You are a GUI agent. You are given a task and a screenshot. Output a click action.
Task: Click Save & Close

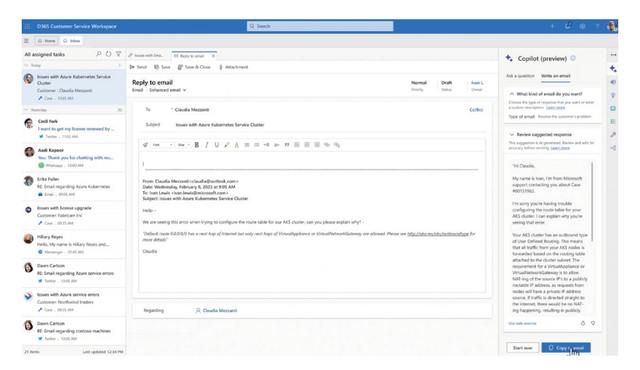click(x=194, y=67)
